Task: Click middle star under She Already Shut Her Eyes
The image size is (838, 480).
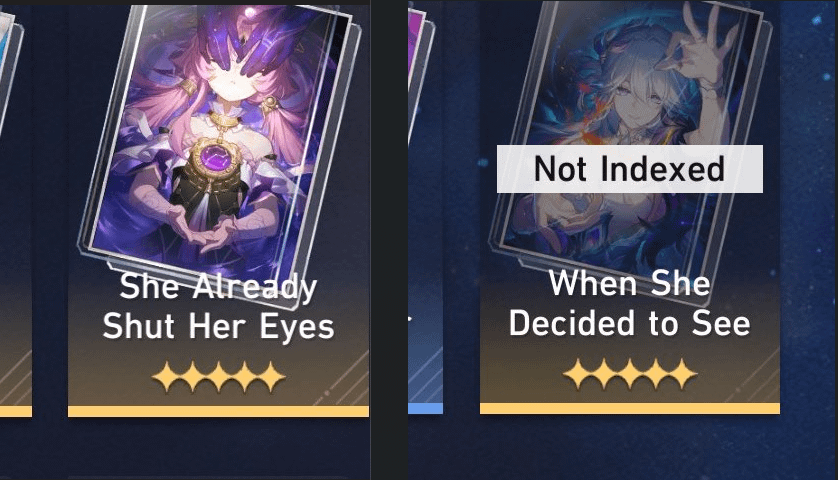Action: click(219, 377)
